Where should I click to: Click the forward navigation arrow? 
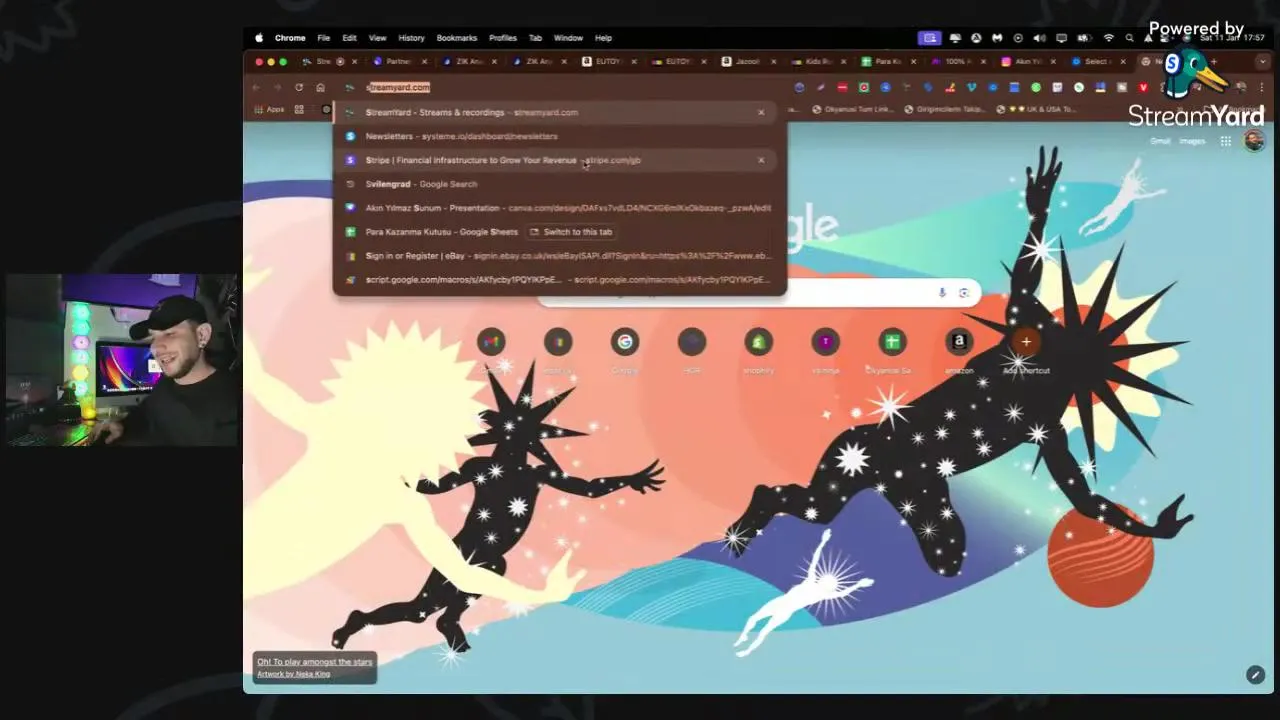click(277, 87)
